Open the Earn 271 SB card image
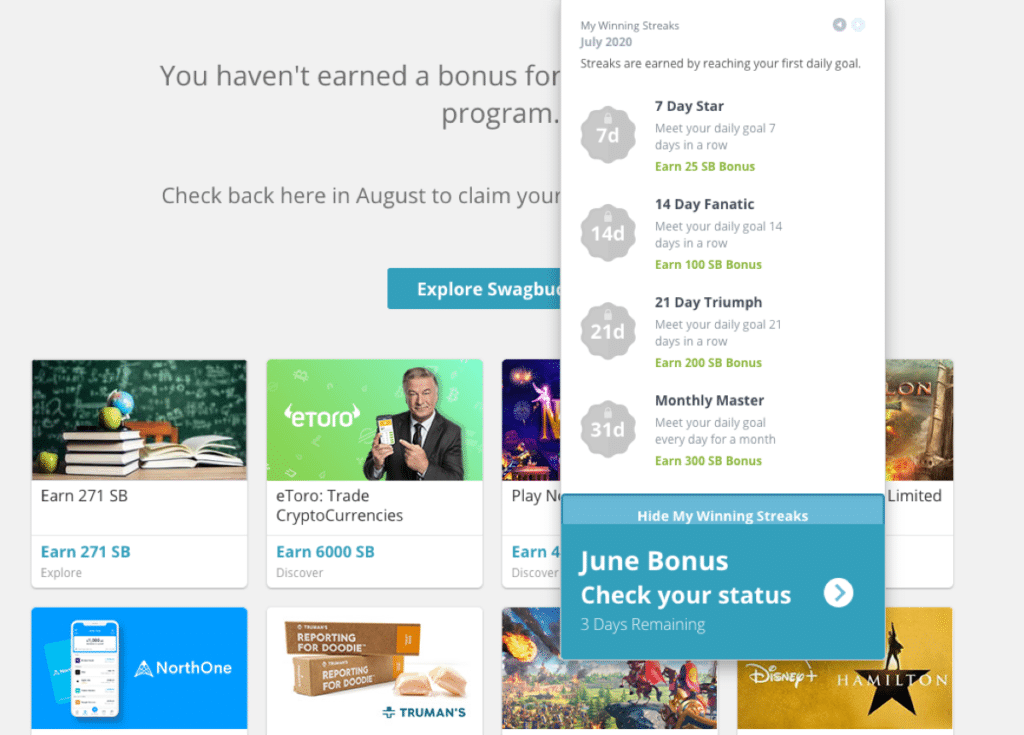Screen dimensions: 1024x735 click(139, 420)
